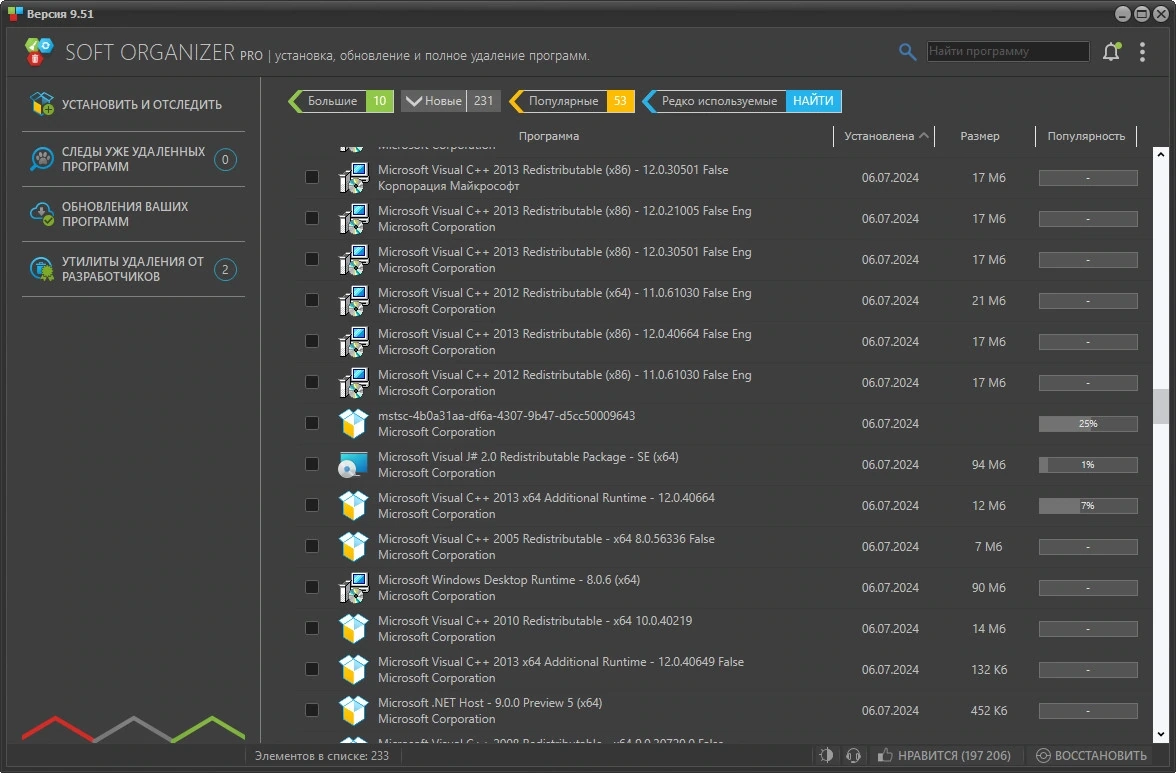Click the vertical scrollbar thumb
The width and height of the screenshot is (1176, 773).
1161,406
